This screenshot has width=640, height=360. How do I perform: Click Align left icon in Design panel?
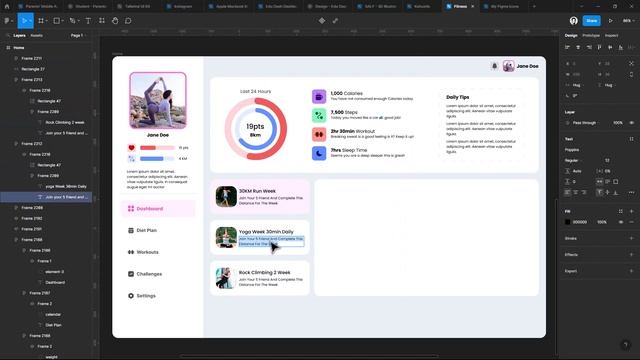(x=567, y=47)
